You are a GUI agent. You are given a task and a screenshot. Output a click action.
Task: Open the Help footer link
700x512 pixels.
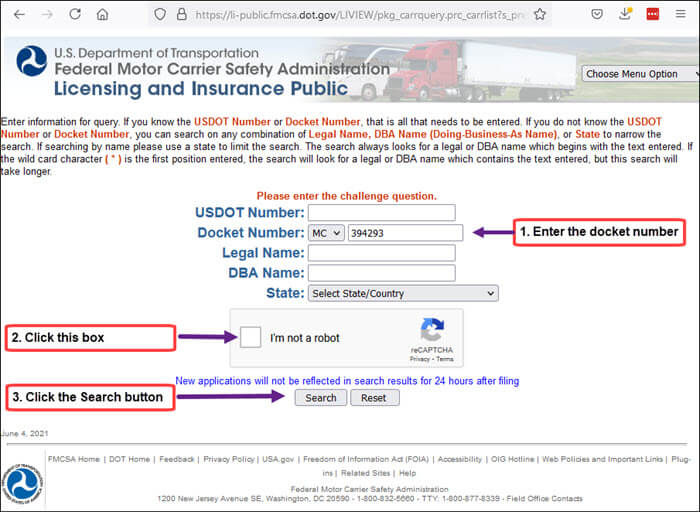[x=407, y=473]
